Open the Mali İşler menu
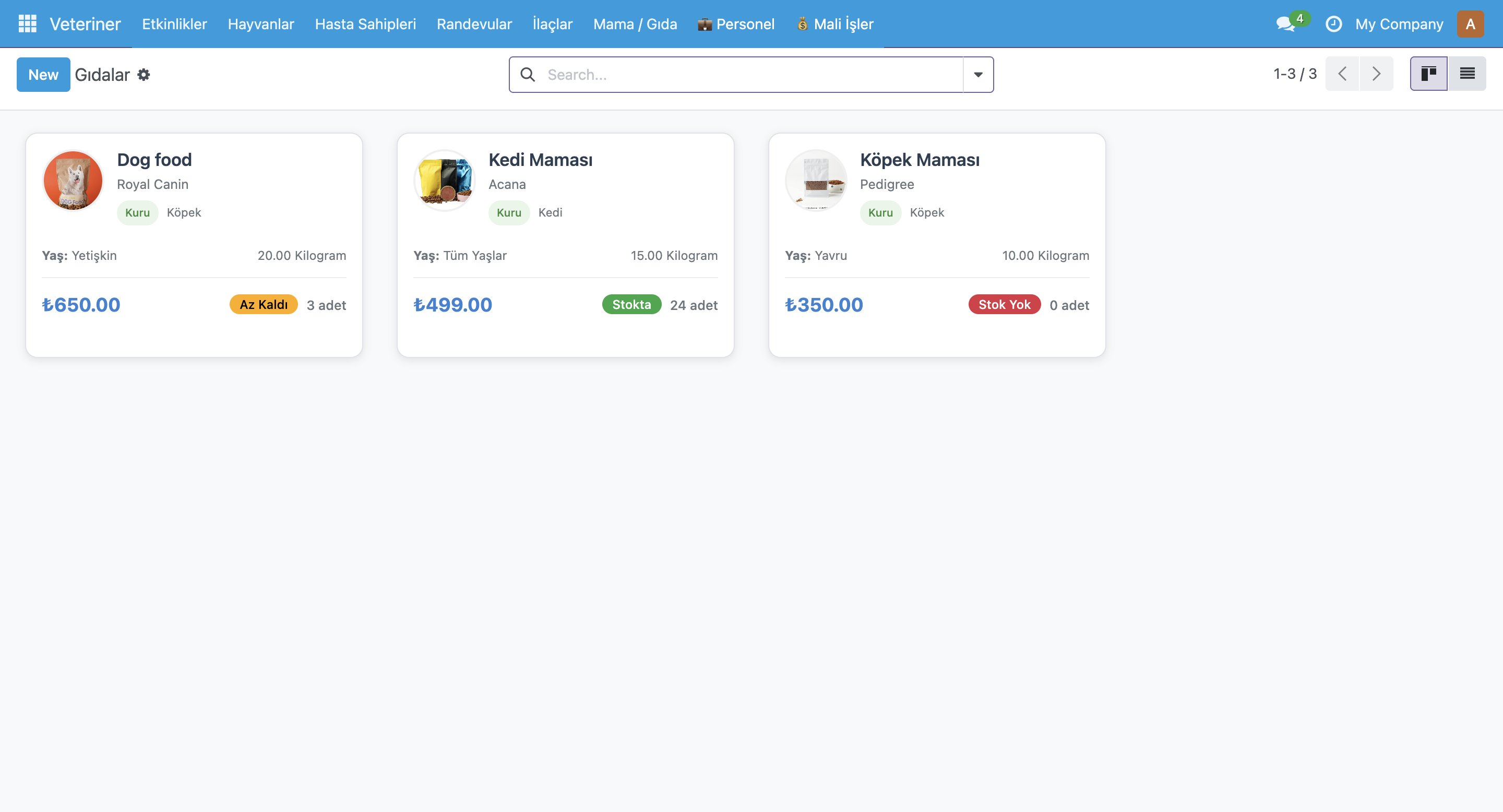 tap(835, 24)
